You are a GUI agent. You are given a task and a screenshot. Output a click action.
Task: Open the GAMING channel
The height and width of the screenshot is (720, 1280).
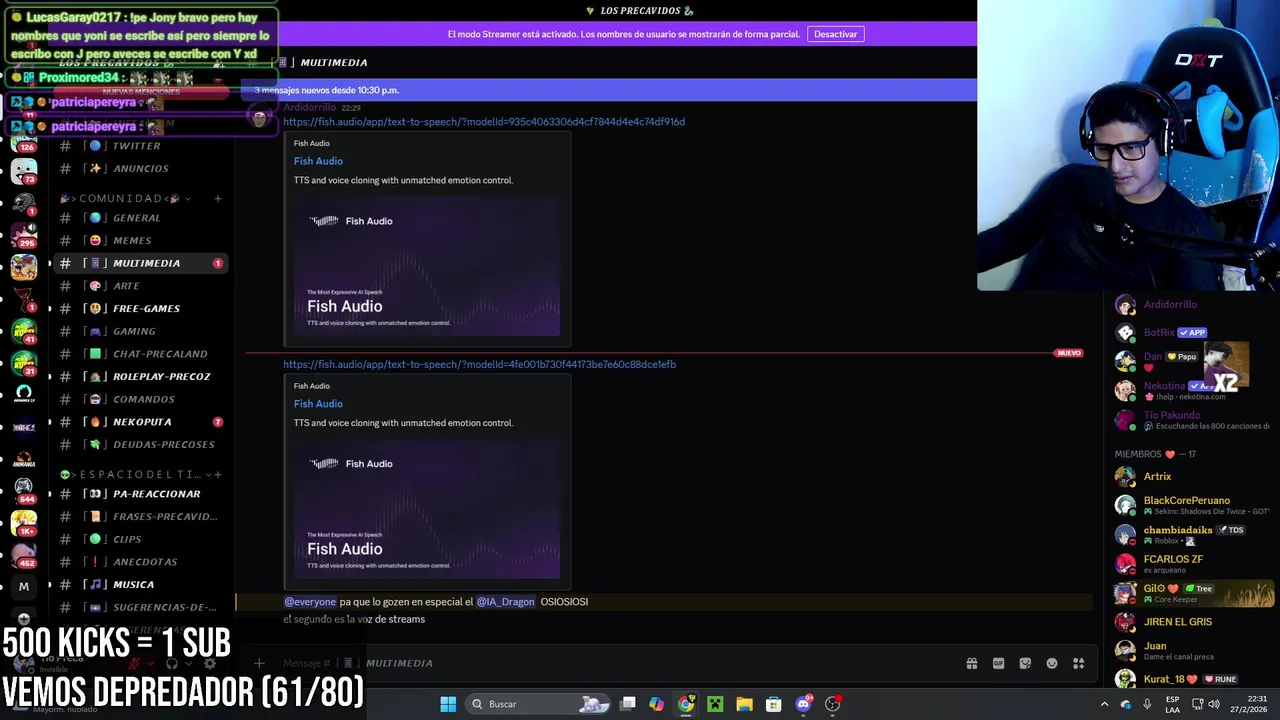[140, 331]
